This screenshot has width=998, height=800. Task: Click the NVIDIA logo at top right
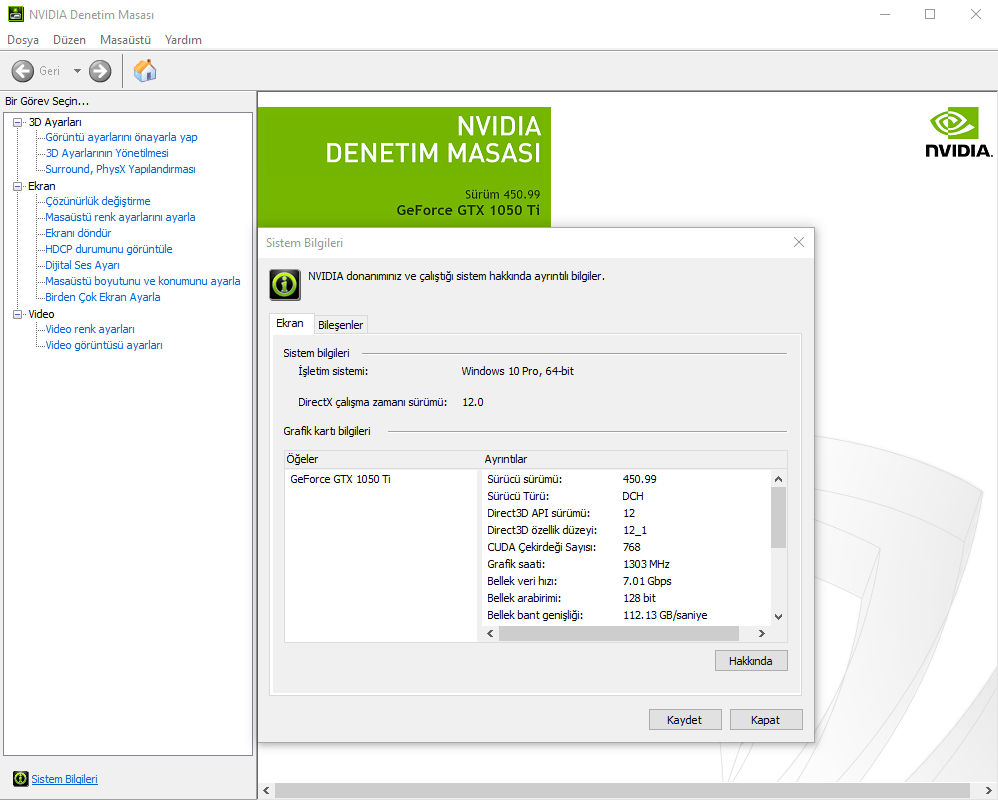click(x=958, y=132)
